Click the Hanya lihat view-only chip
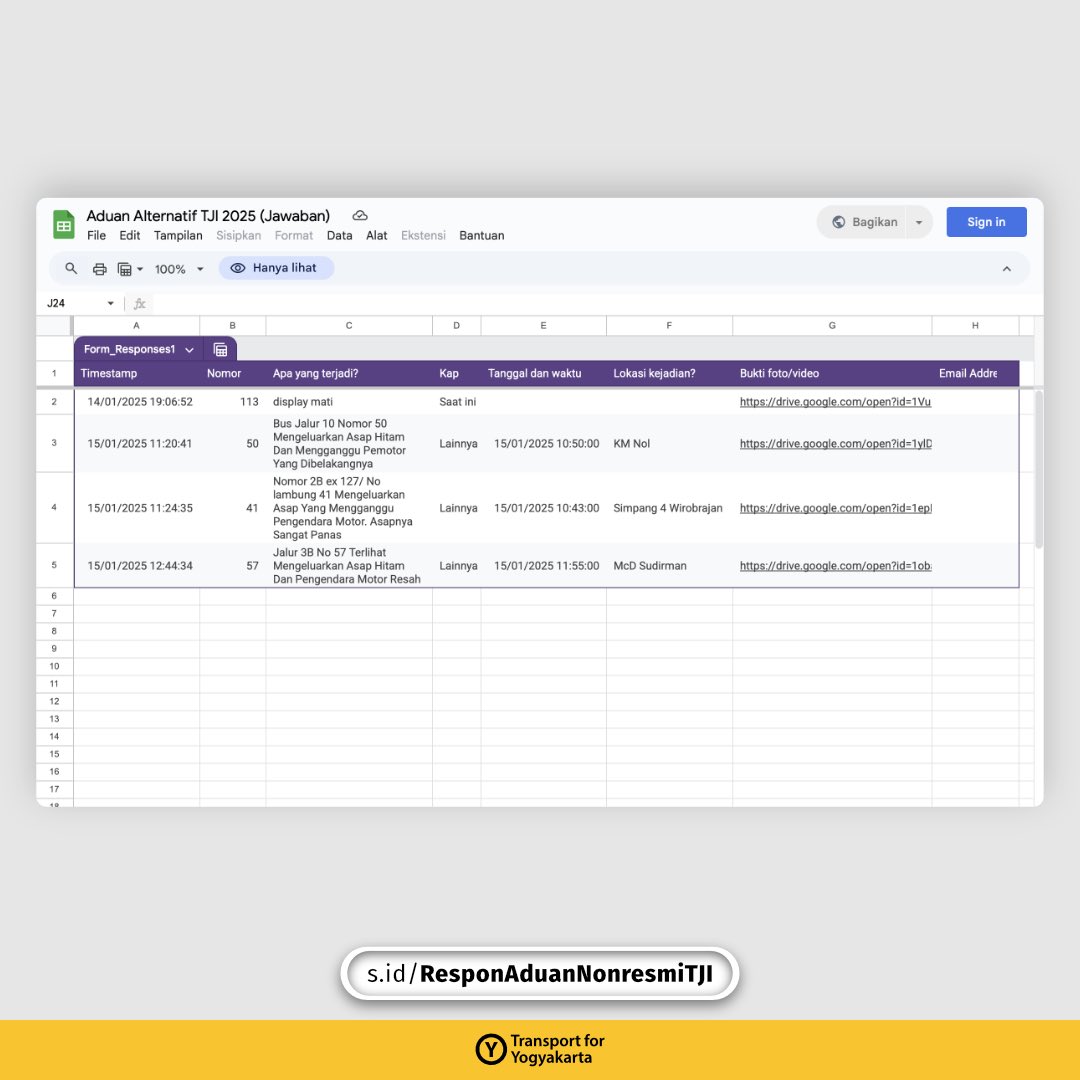The image size is (1080, 1080). coord(276,268)
